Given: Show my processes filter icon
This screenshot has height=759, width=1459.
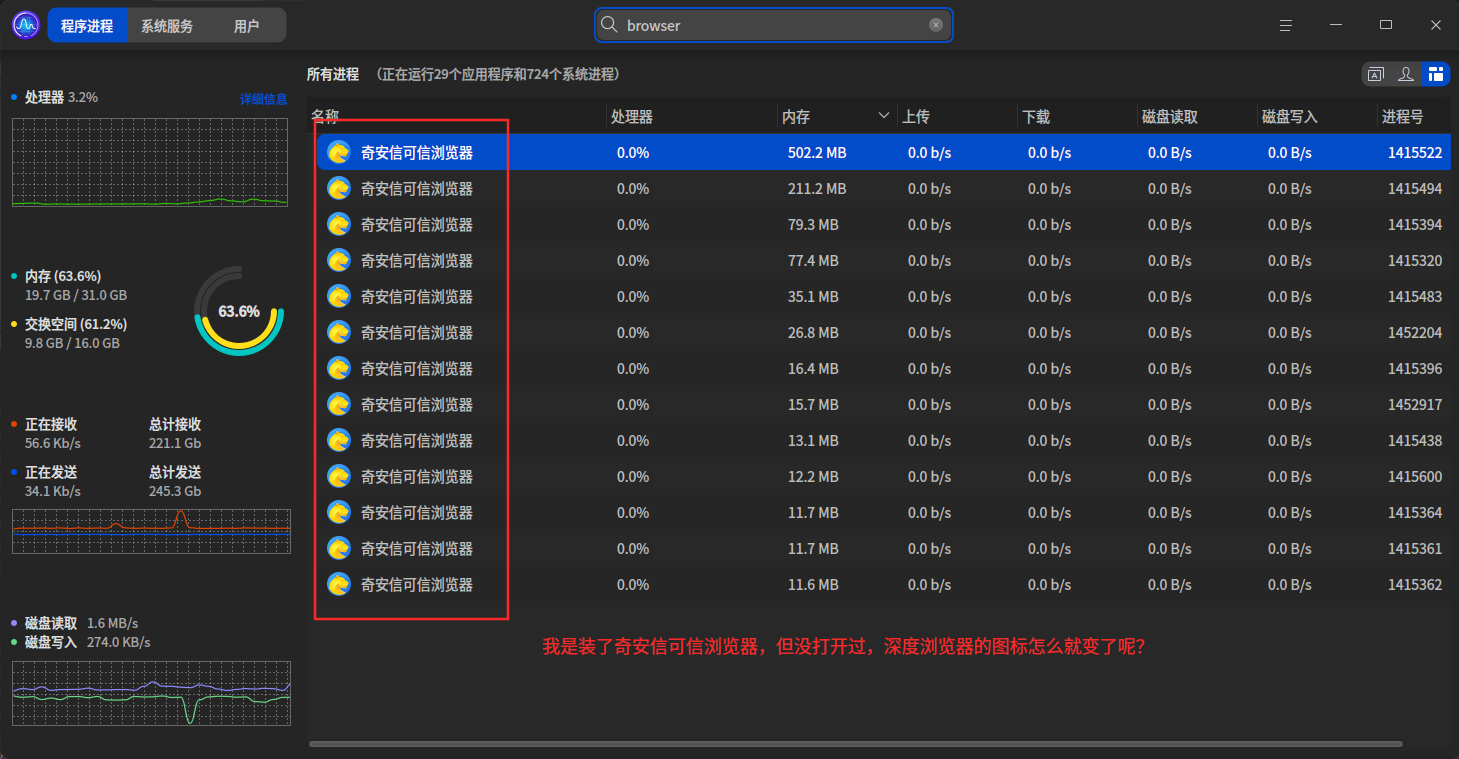Looking at the screenshot, I should (1406, 74).
